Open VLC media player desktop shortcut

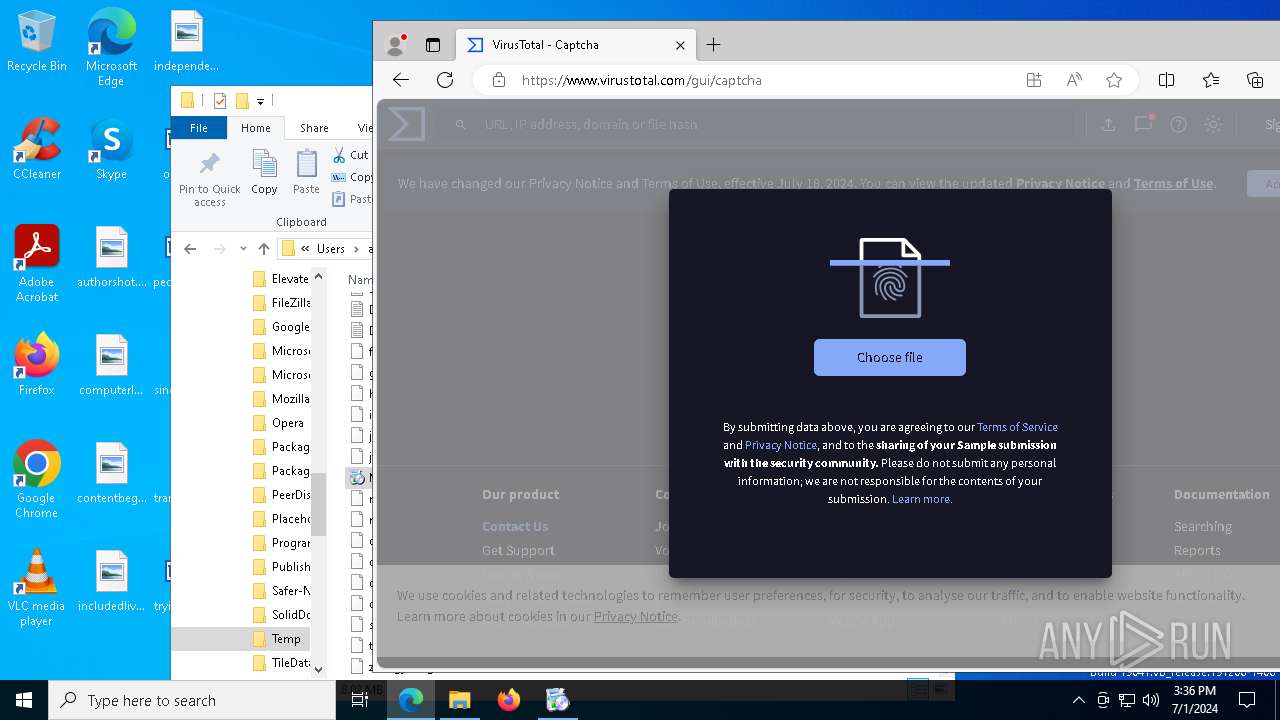click(36, 588)
